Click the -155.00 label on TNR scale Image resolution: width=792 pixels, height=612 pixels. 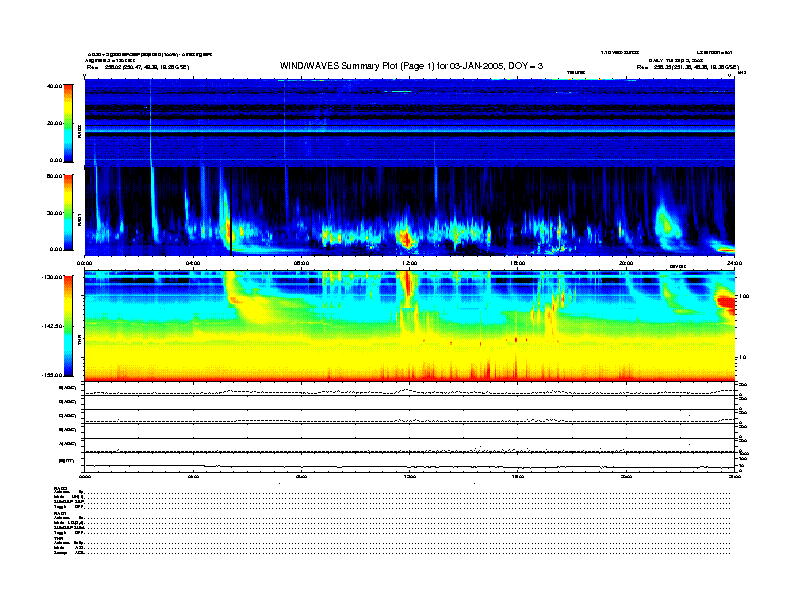pos(52,375)
